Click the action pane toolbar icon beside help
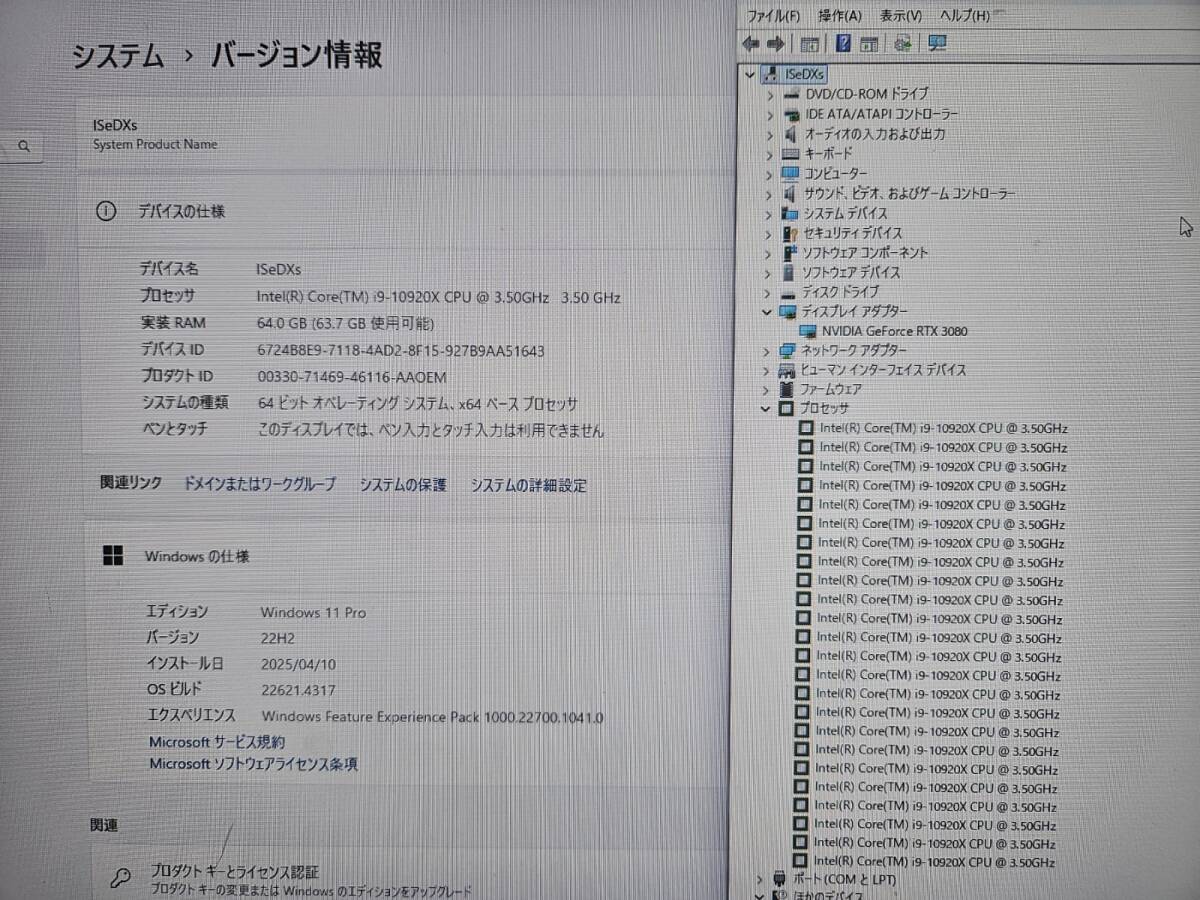1200x900 pixels. point(869,44)
